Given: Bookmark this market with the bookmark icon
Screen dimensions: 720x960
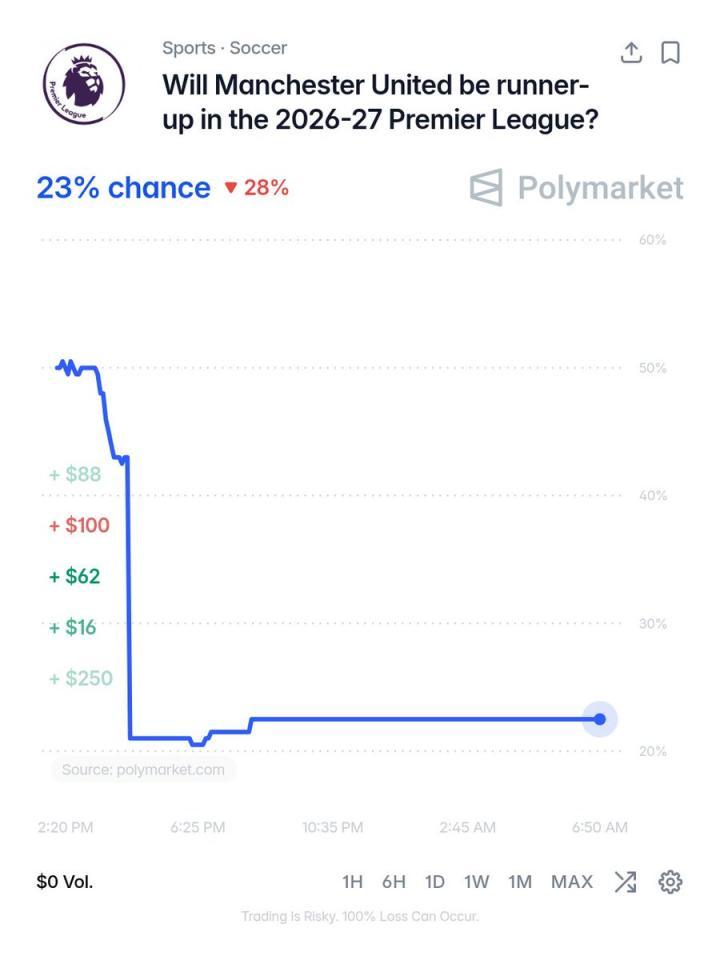Looking at the screenshot, I should [670, 53].
